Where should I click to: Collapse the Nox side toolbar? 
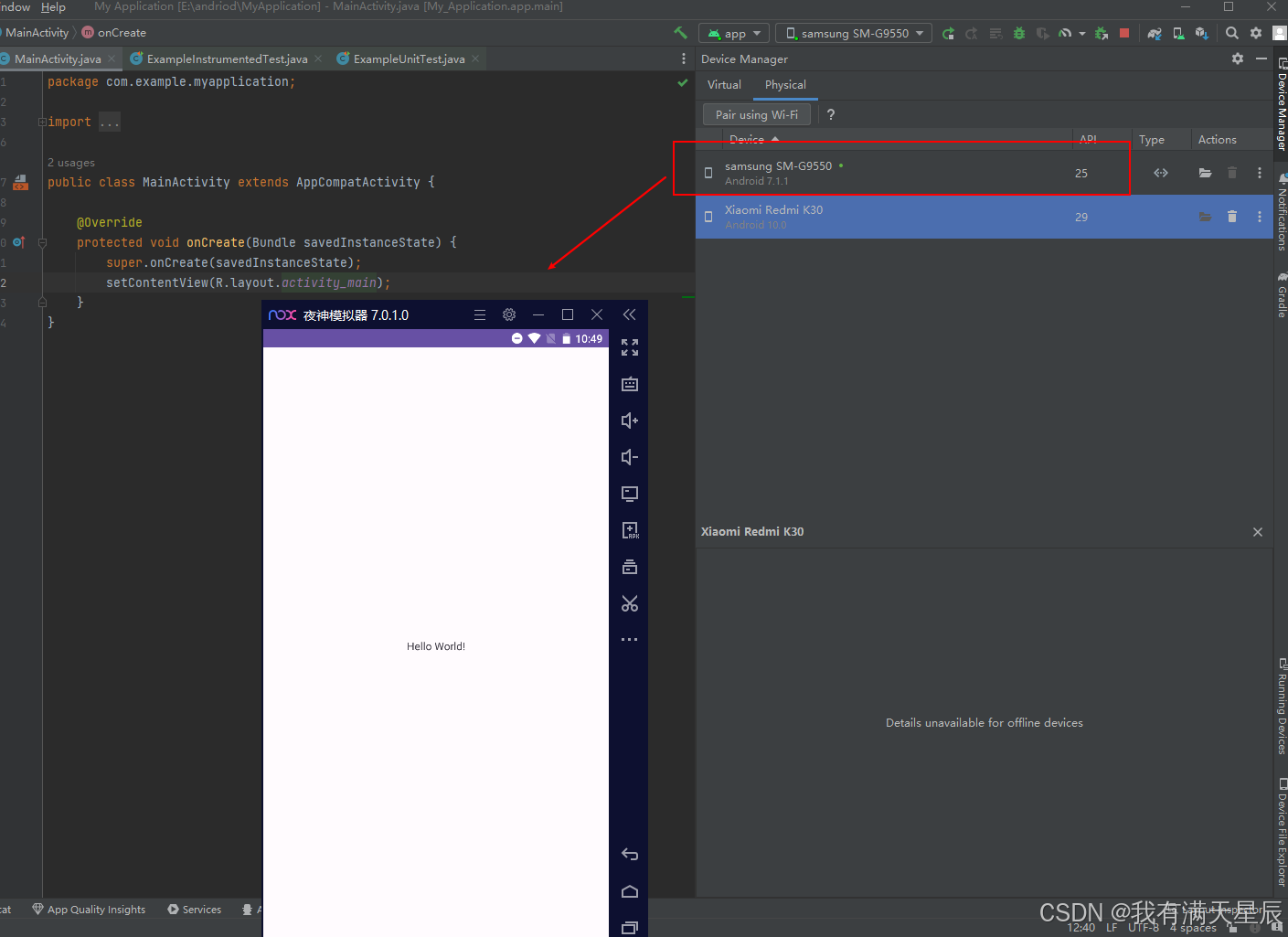pos(629,314)
